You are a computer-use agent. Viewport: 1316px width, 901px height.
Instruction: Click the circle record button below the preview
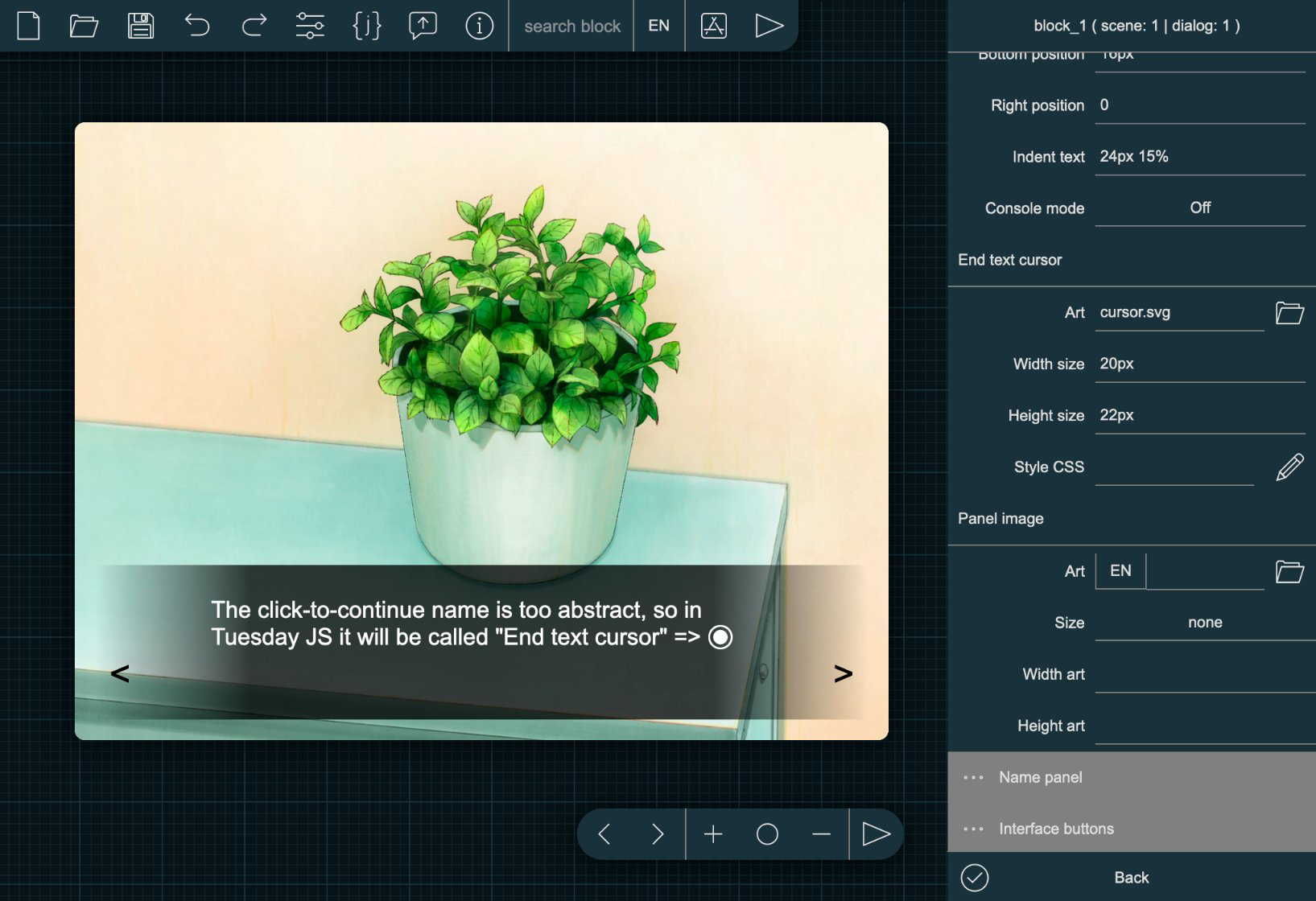(767, 834)
